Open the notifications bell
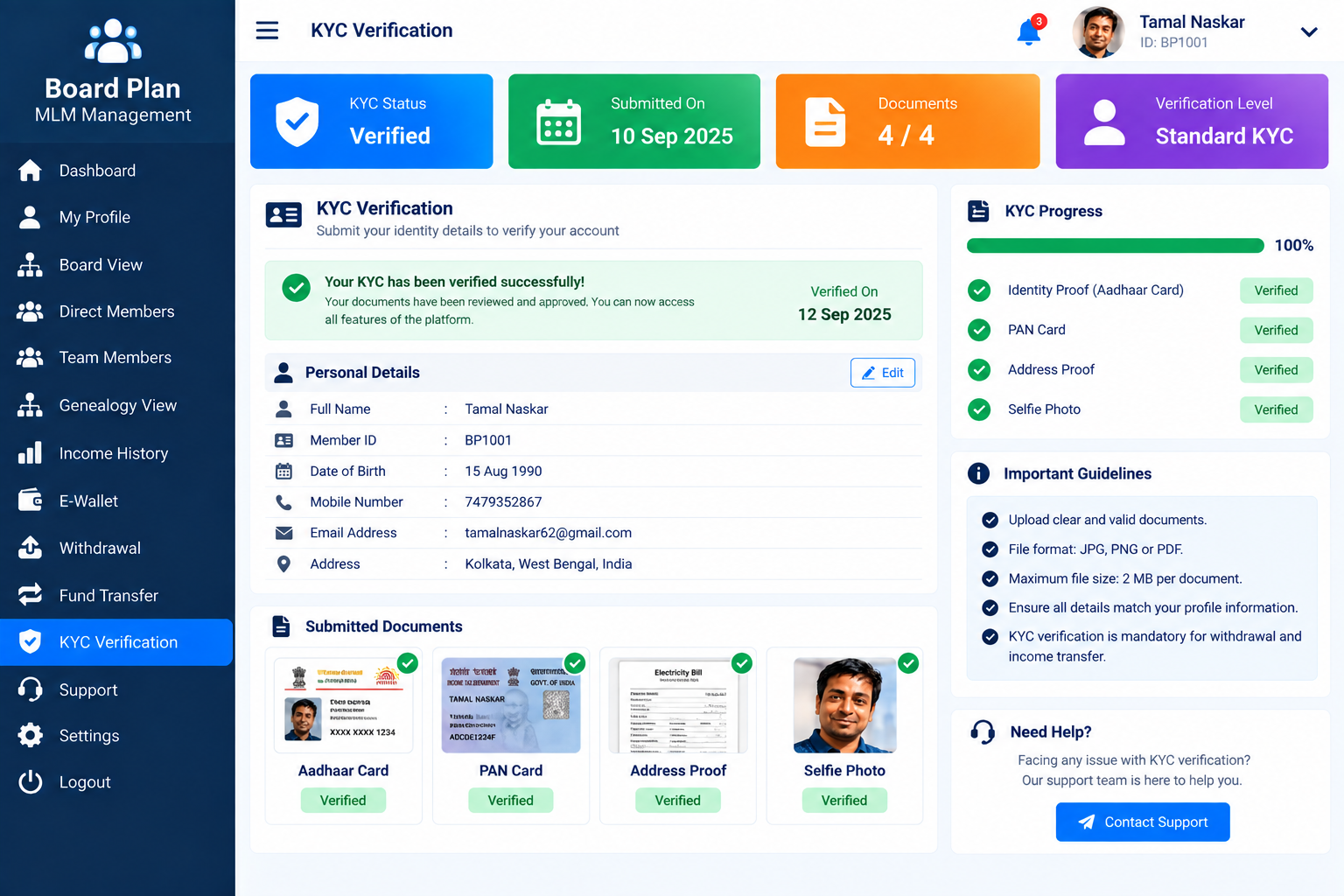 [1030, 31]
